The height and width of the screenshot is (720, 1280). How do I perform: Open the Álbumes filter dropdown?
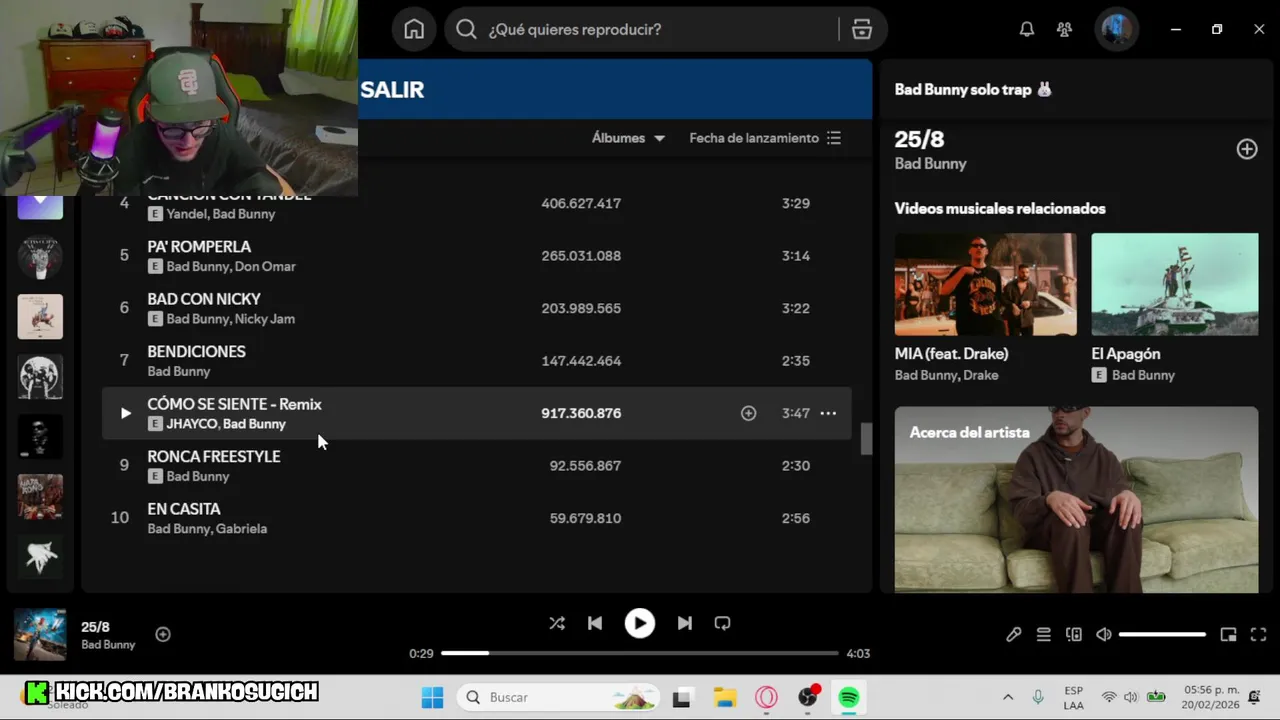pos(628,138)
